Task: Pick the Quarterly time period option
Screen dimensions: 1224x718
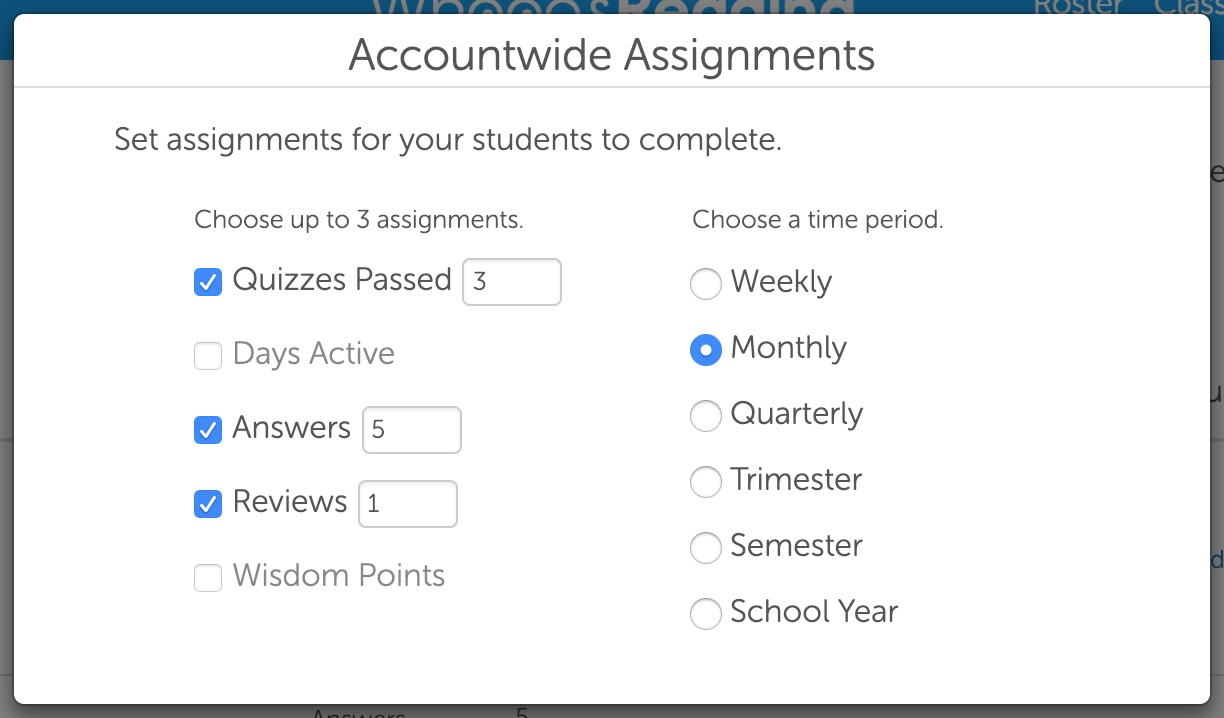Action: coord(706,416)
